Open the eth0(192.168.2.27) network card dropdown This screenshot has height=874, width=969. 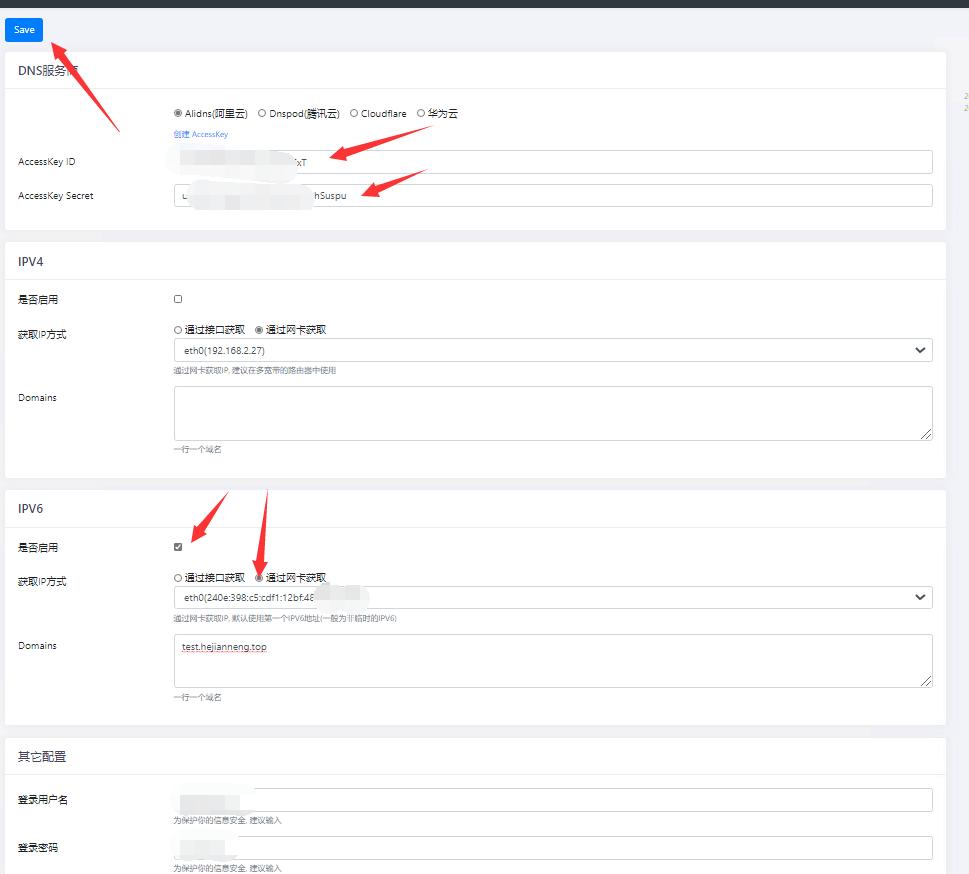[x=553, y=350]
